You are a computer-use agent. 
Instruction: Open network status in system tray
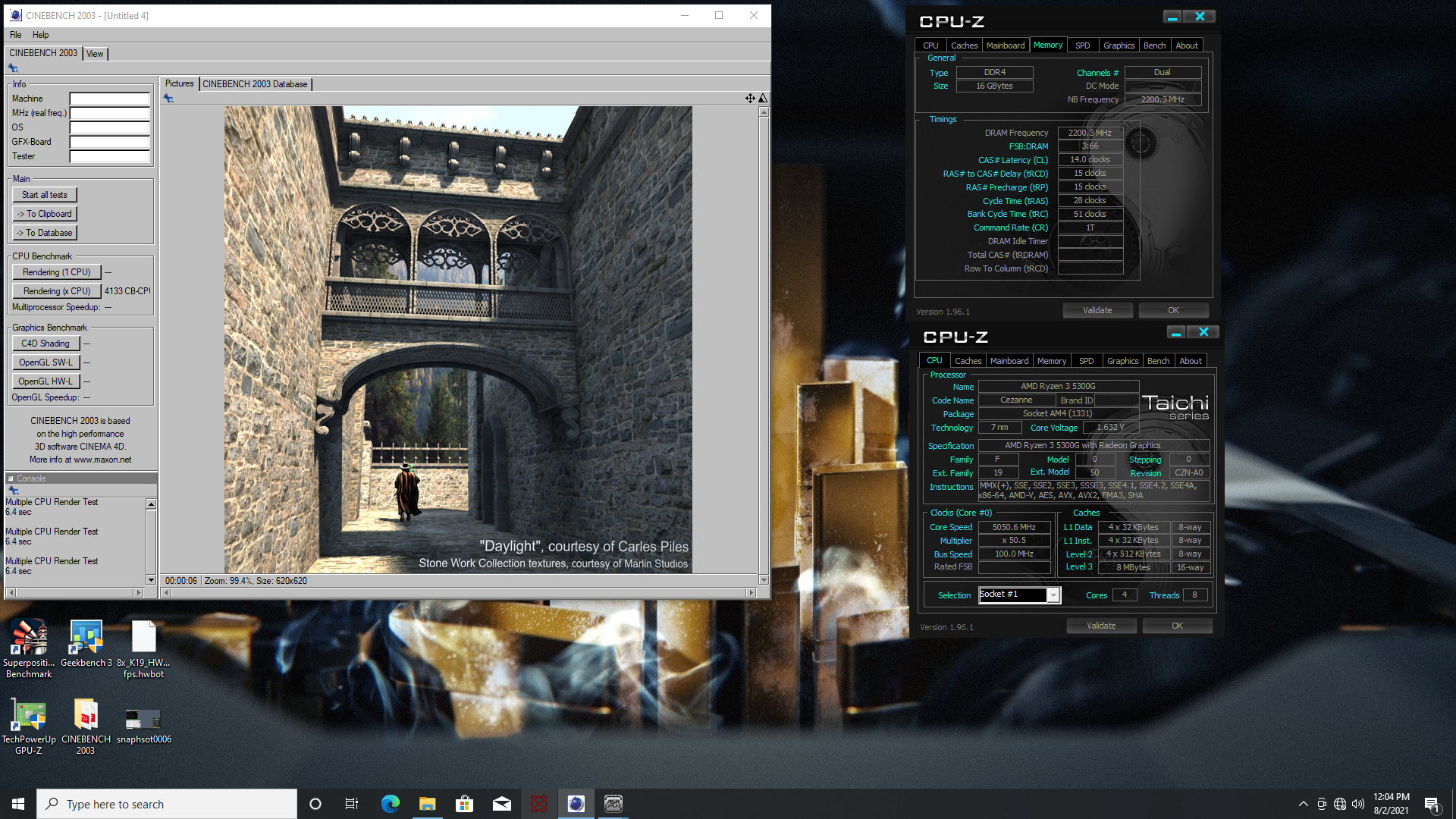pos(1340,804)
